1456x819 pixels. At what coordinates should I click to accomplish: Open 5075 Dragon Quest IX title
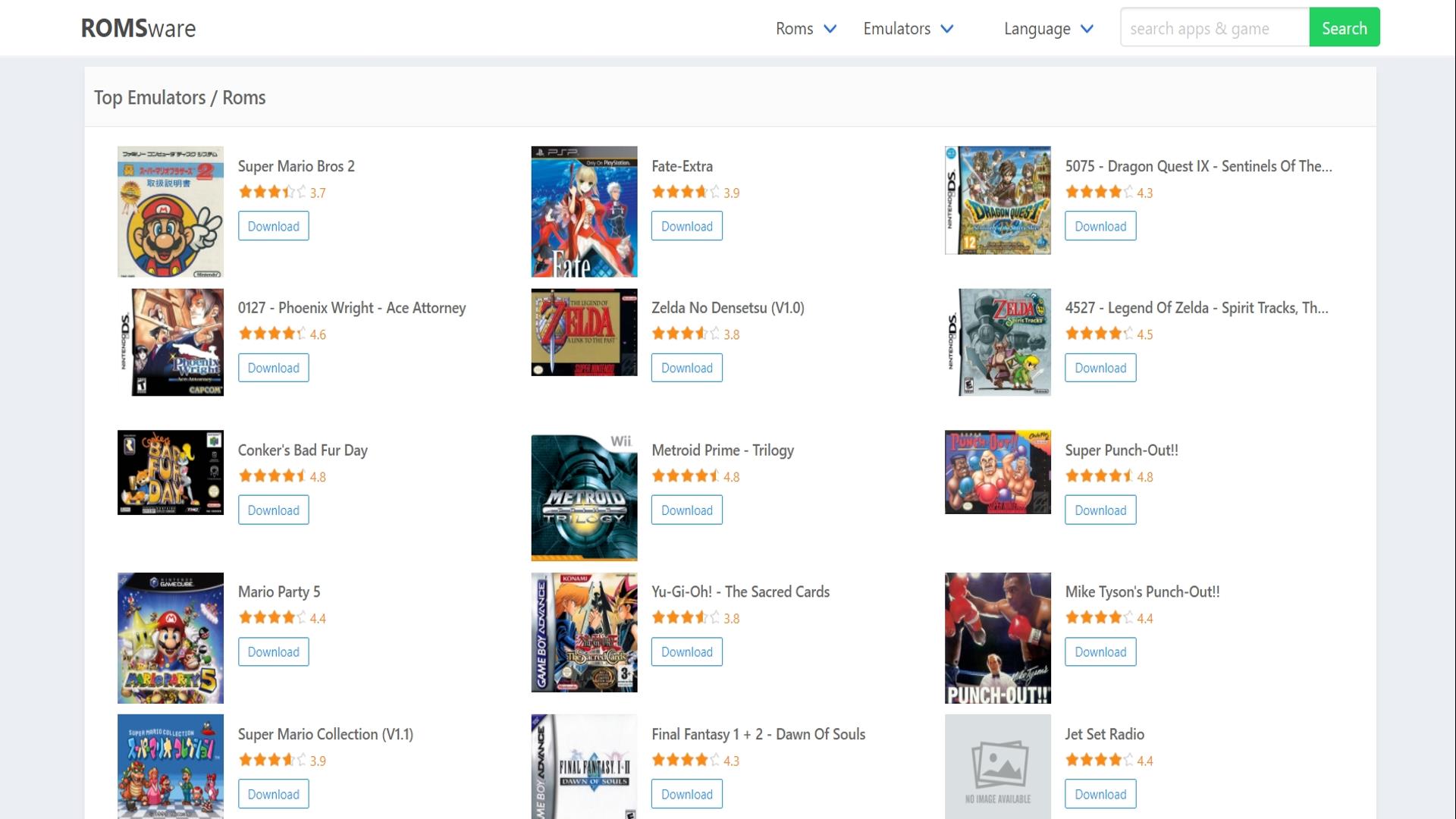(1198, 166)
